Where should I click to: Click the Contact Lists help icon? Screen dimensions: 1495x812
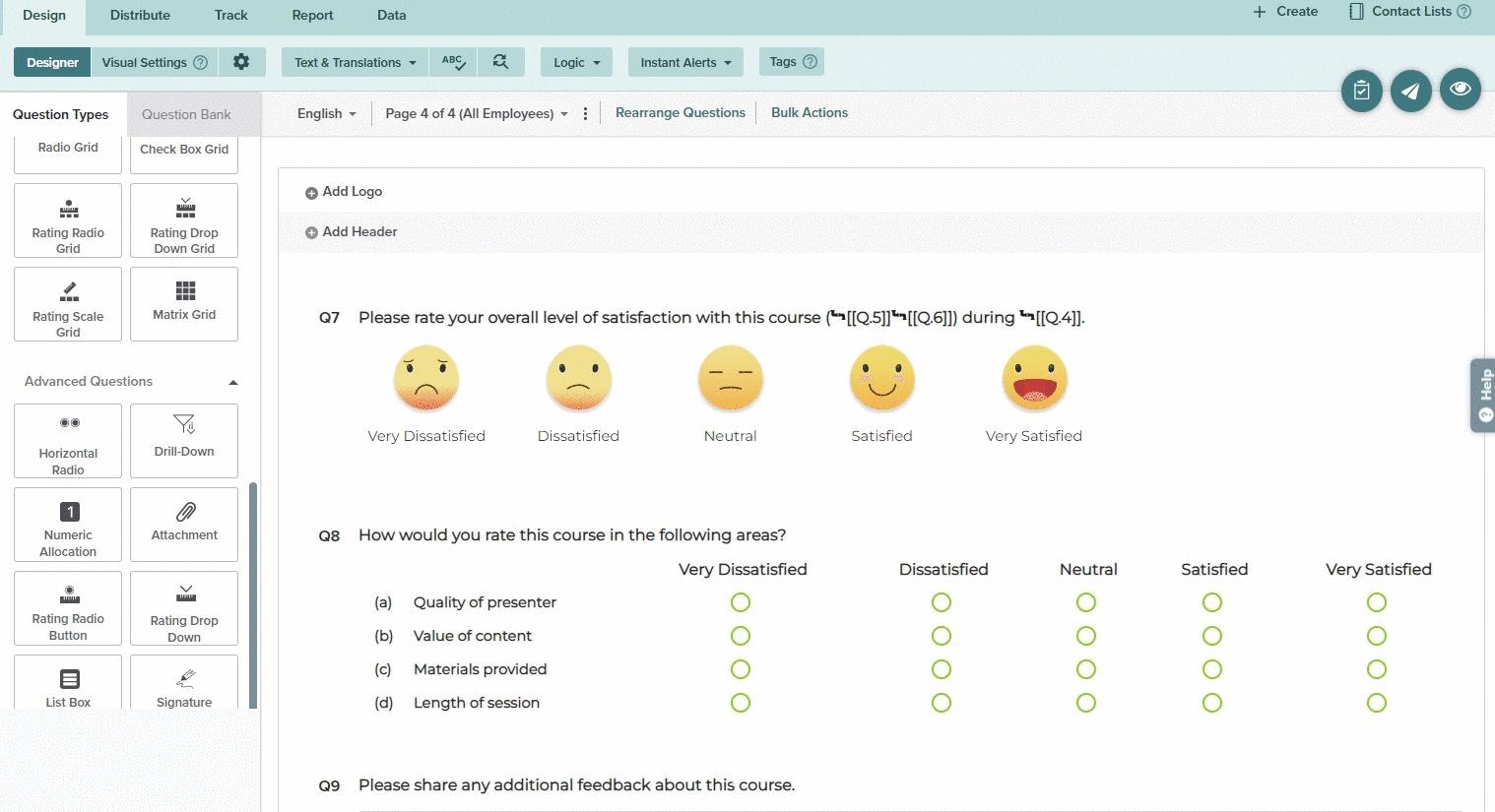(1464, 12)
